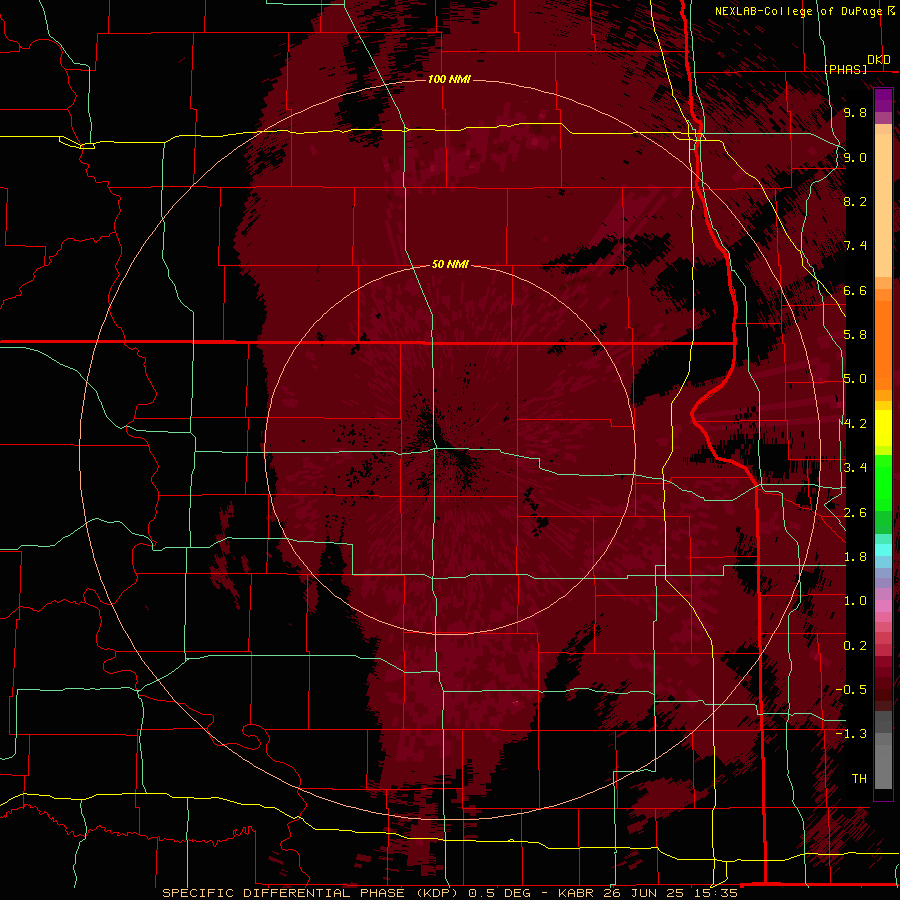Click the 9.0 legend value
The width and height of the screenshot is (900, 900).
coord(855,157)
